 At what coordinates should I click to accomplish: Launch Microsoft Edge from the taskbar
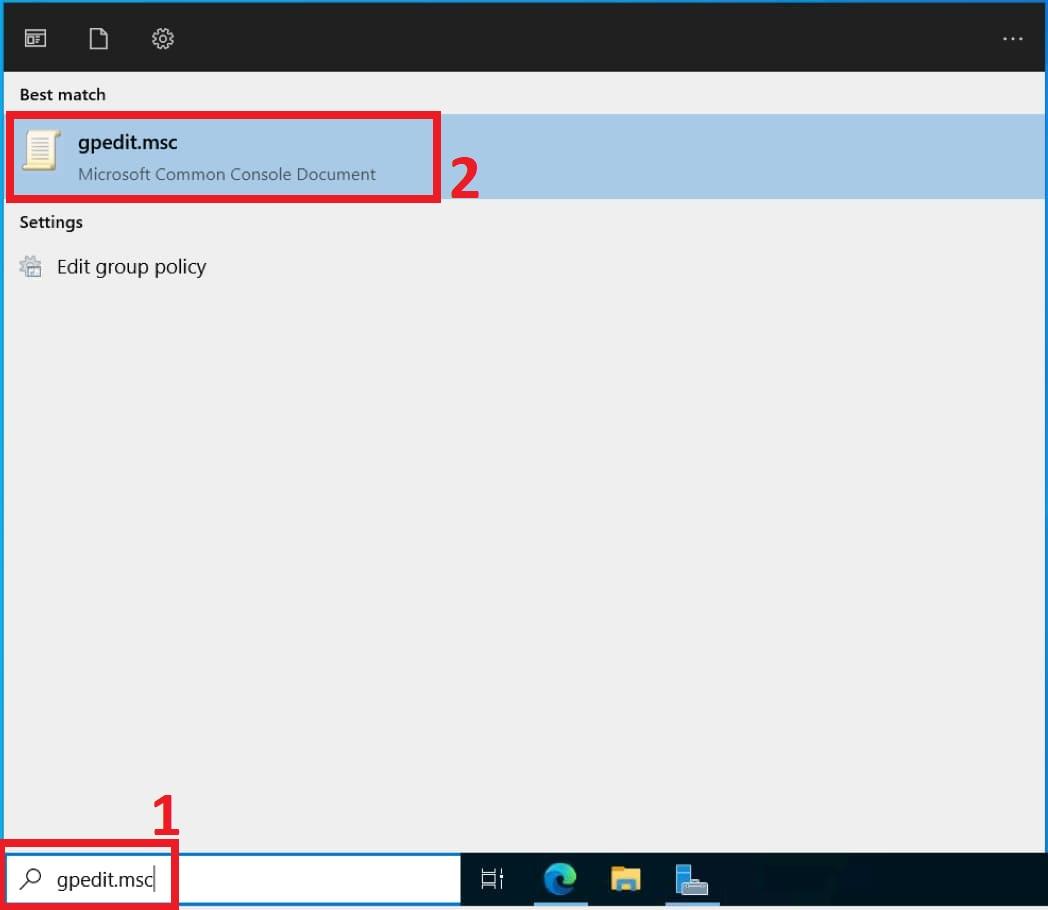point(560,879)
